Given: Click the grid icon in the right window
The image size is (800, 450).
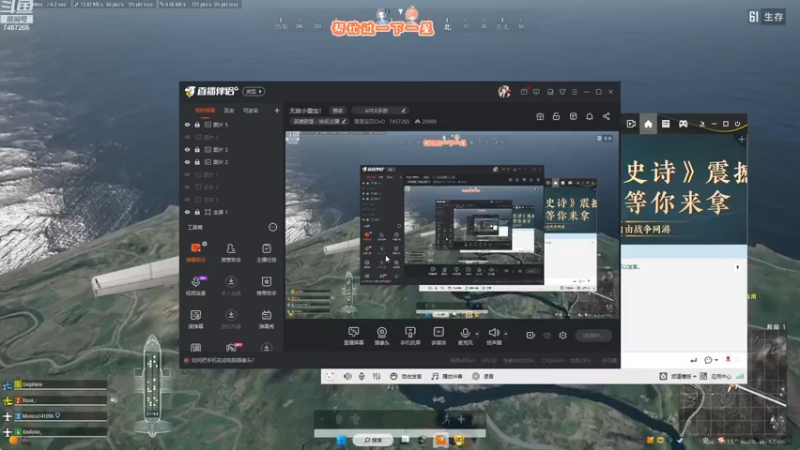Looking at the screenshot, I should (666, 124).
